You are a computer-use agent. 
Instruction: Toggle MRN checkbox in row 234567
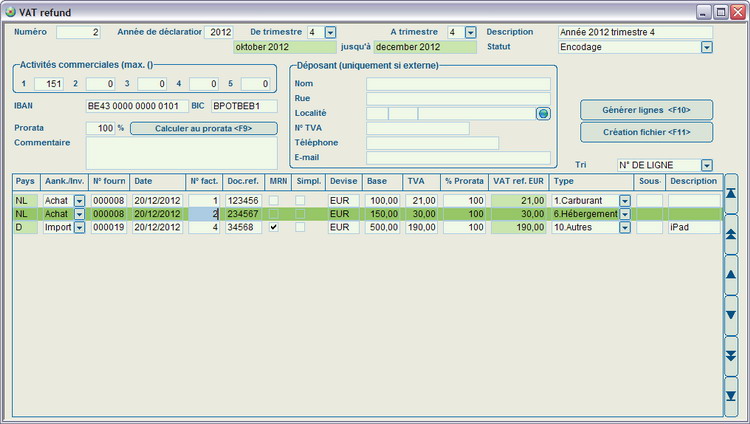click(x=274, y=214)
